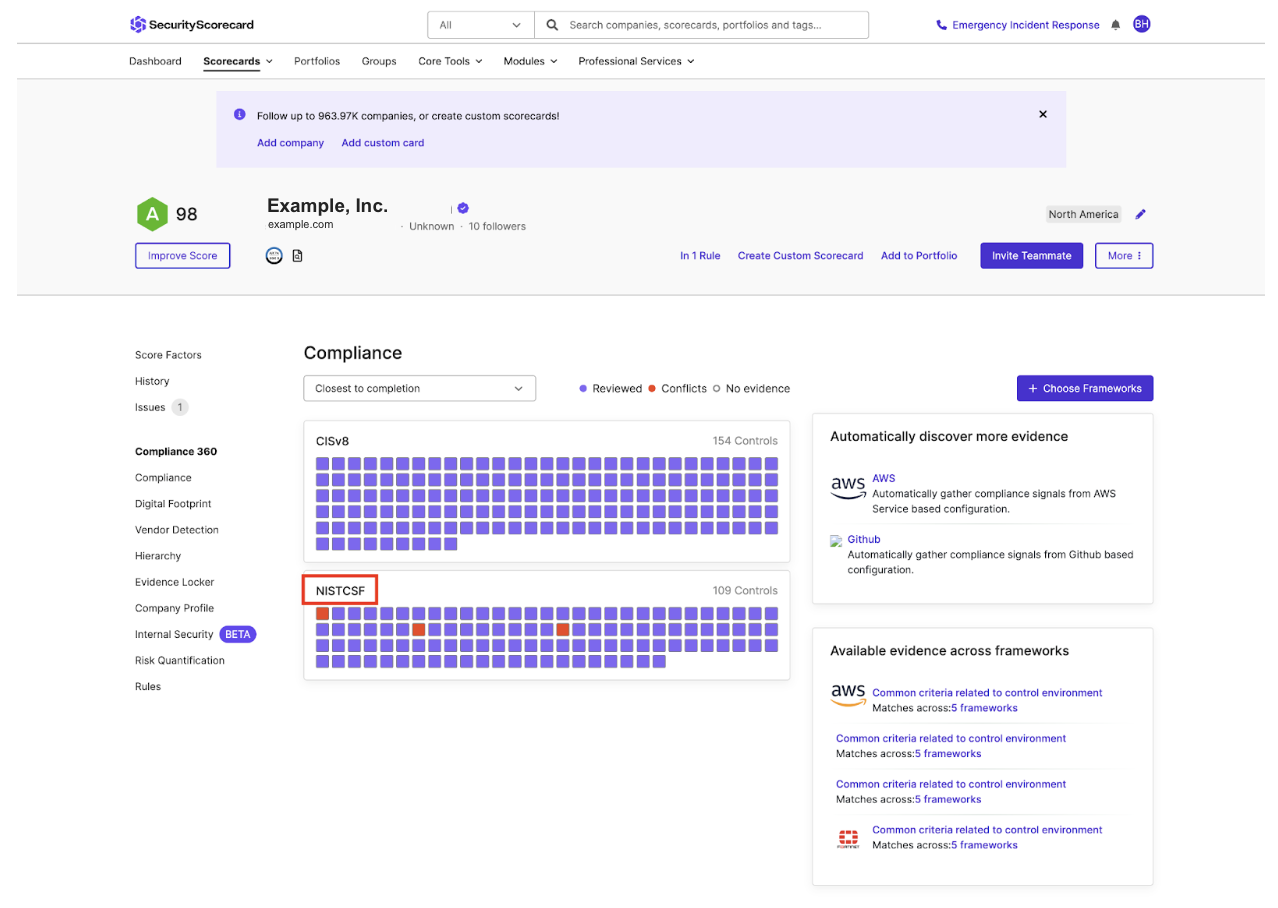Click the grade A hexagon badge

click(152, 214)
